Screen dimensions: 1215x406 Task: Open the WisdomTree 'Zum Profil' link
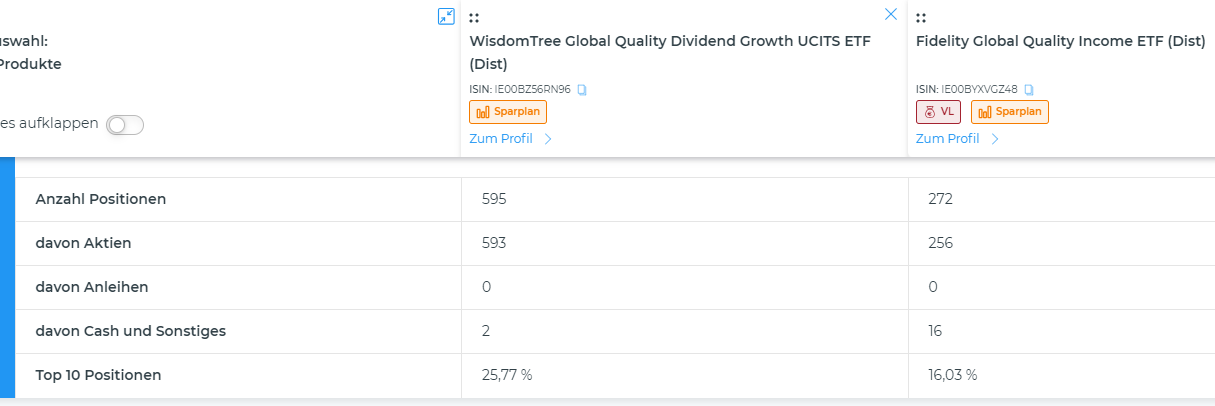click(x=501, y=139)
